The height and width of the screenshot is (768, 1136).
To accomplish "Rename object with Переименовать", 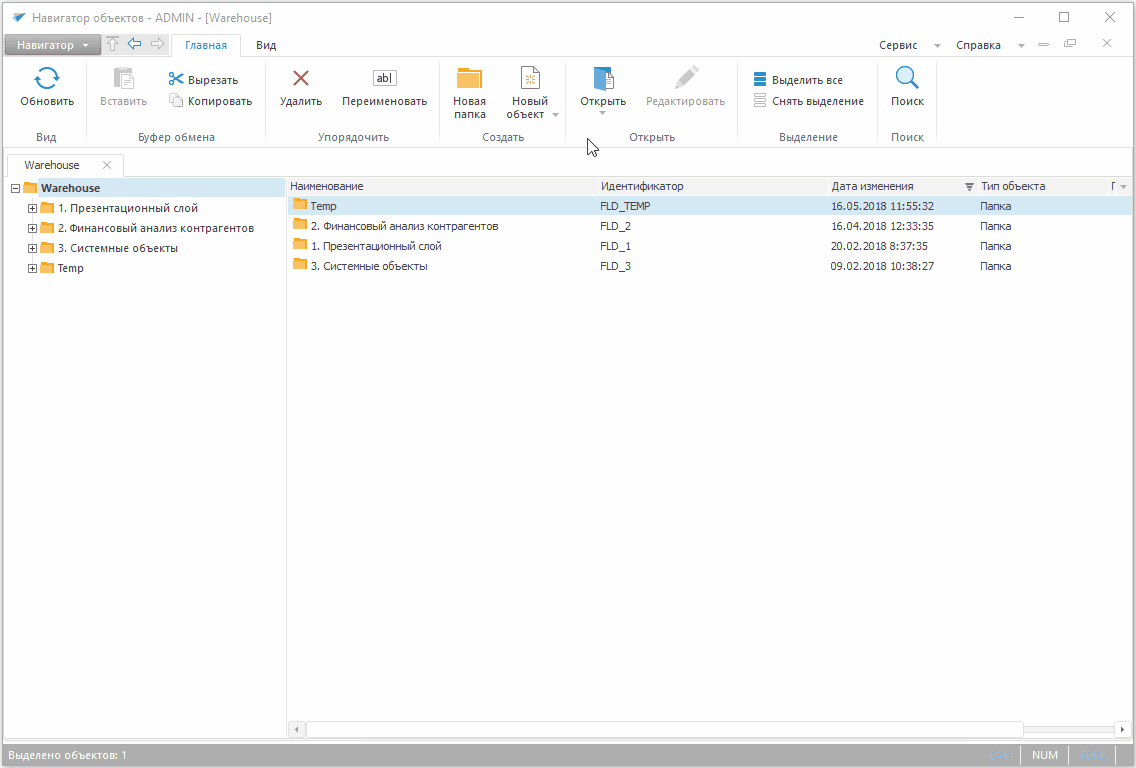I will (384, 88).
